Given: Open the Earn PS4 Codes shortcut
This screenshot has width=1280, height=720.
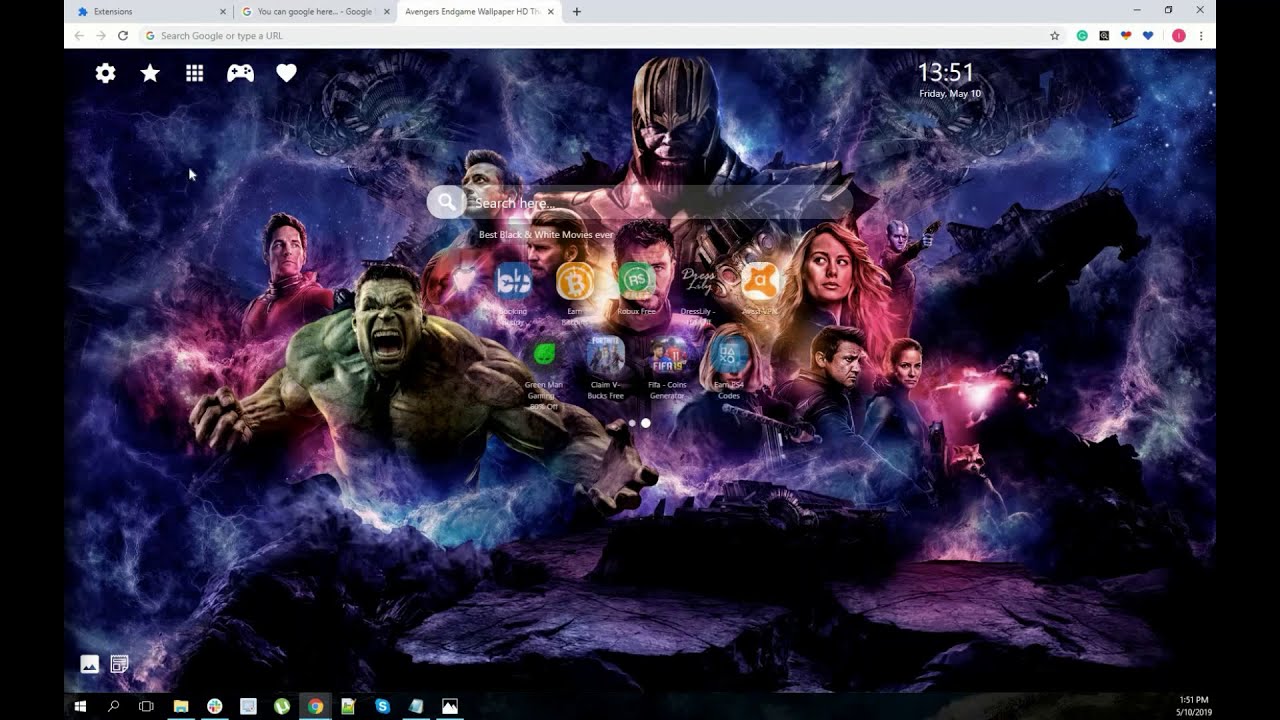Looking at the screenshot, I should point(728,354).
